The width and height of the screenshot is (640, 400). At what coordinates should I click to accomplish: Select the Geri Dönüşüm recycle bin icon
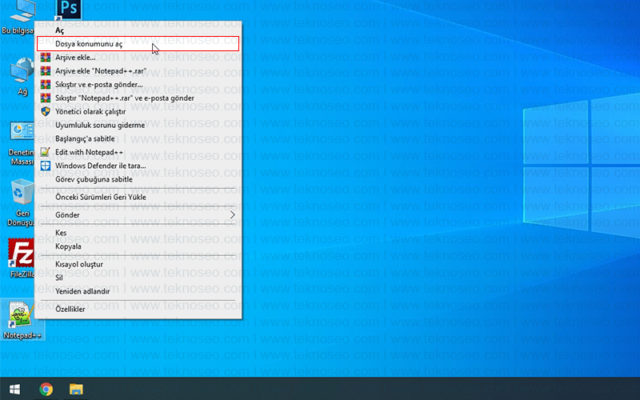pyautogui.click(x=20, y=203)
